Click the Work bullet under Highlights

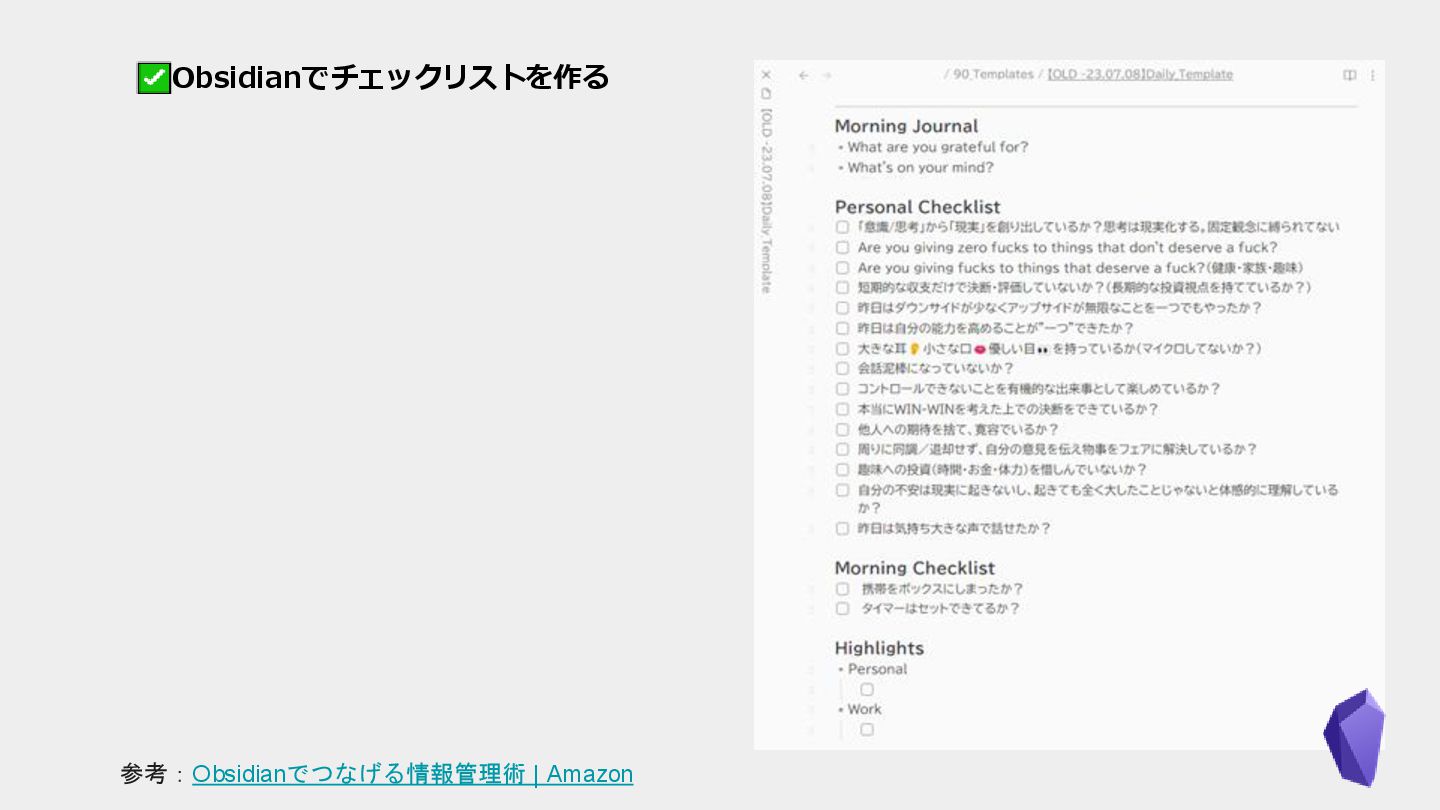(x=865, y=709)
